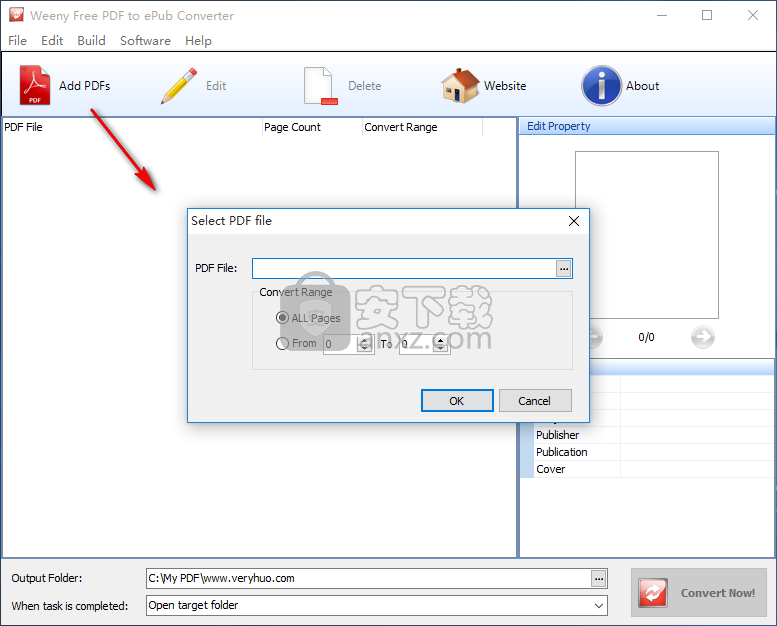Open the Help menu
Viewport: 777px width, 626px height.
198,41
